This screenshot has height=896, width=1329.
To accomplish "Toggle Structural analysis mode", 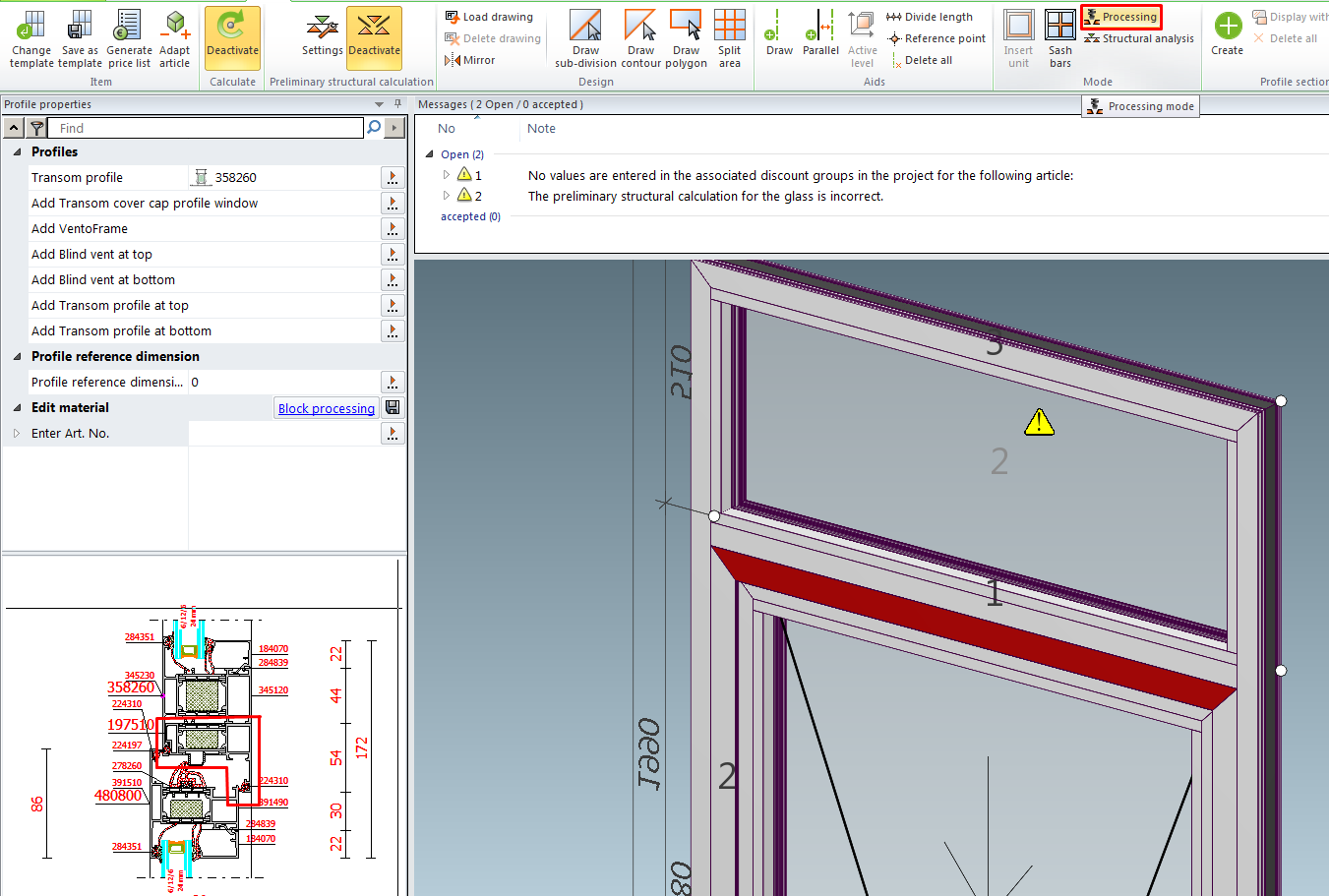I will point(1139,38).
